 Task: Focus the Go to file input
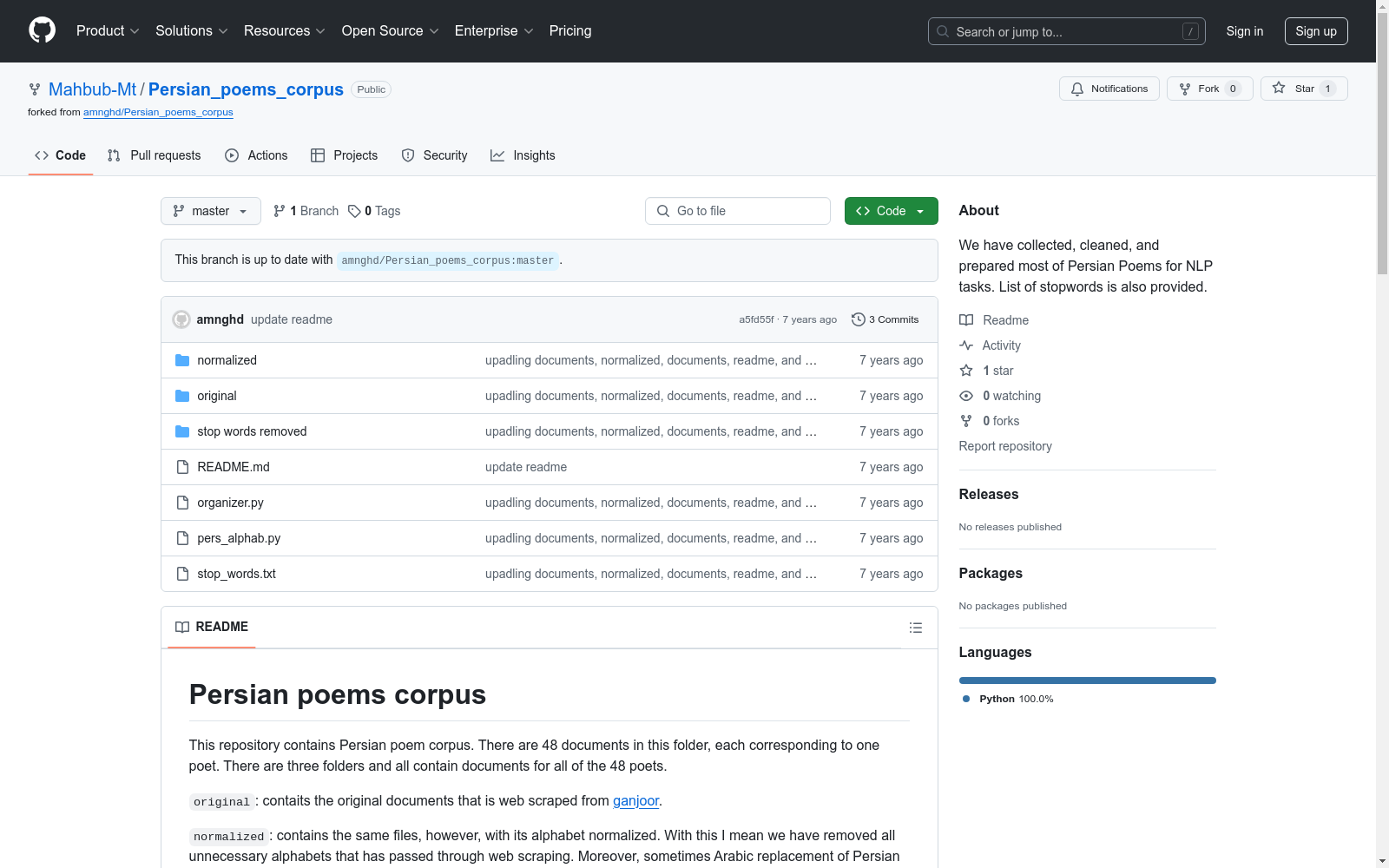pos(738,211)
